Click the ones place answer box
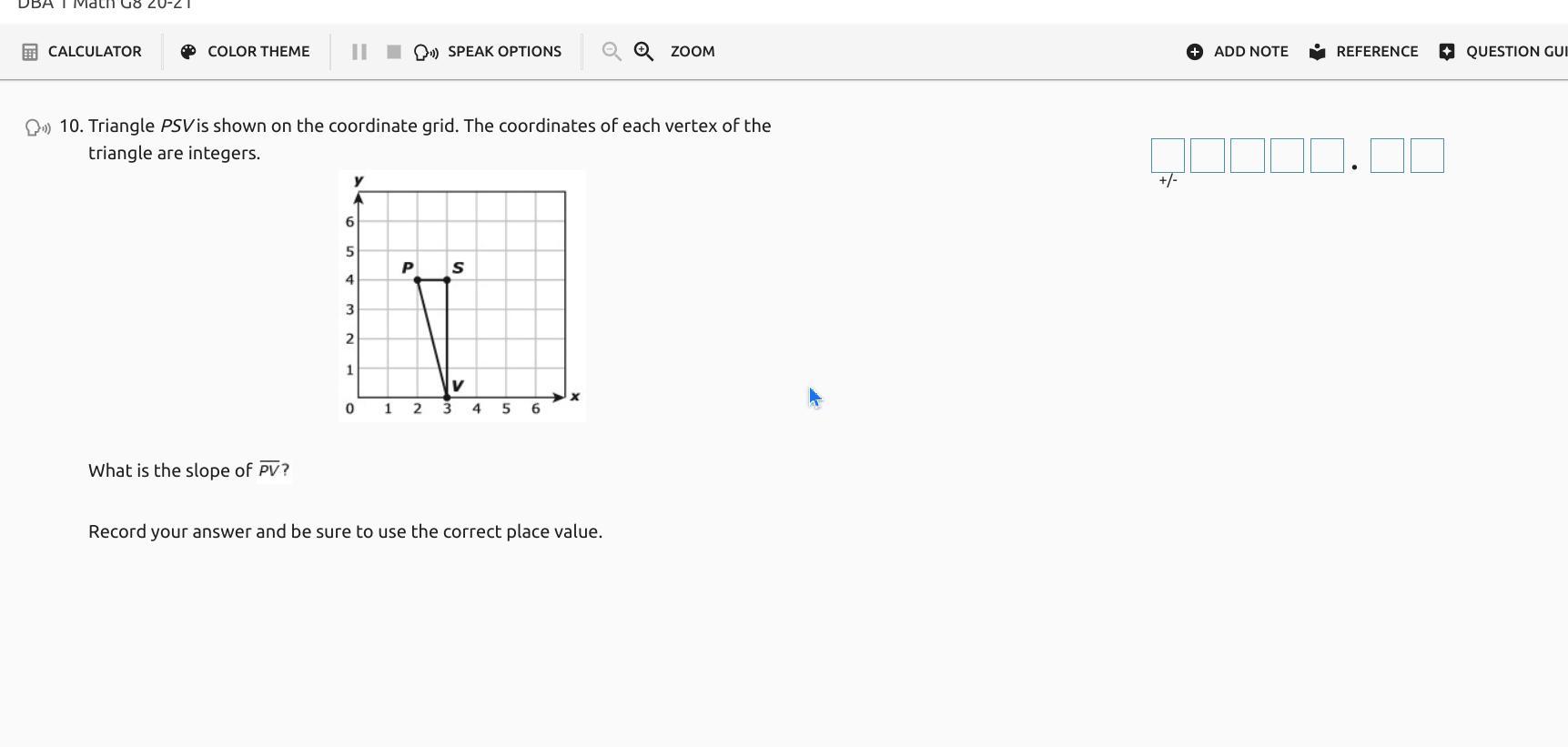 (1327, 156)
